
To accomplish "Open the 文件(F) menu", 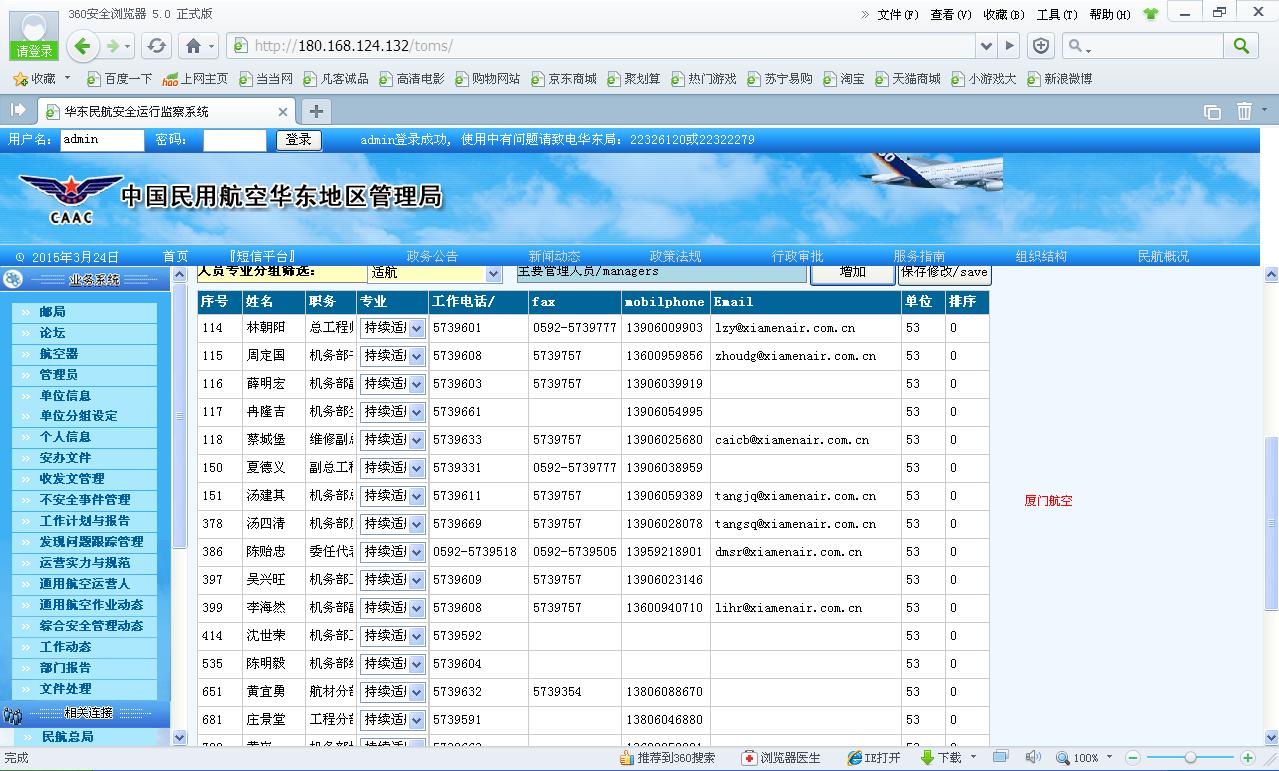I will click(x=897, y=14).
